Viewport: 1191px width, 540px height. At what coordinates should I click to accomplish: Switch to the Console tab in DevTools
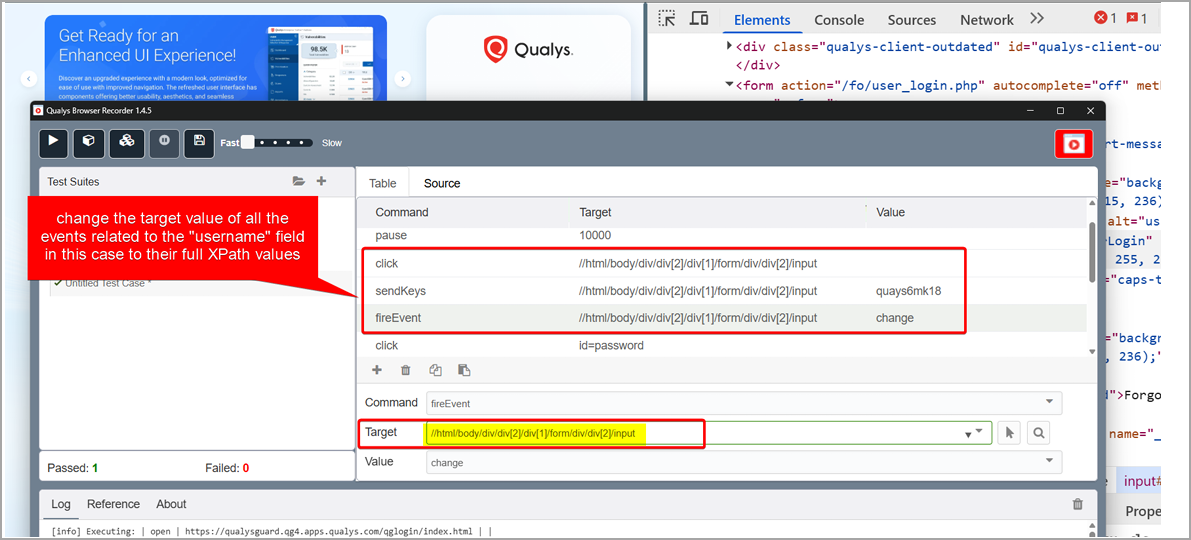pyautogui.click(x=839, y=20)
